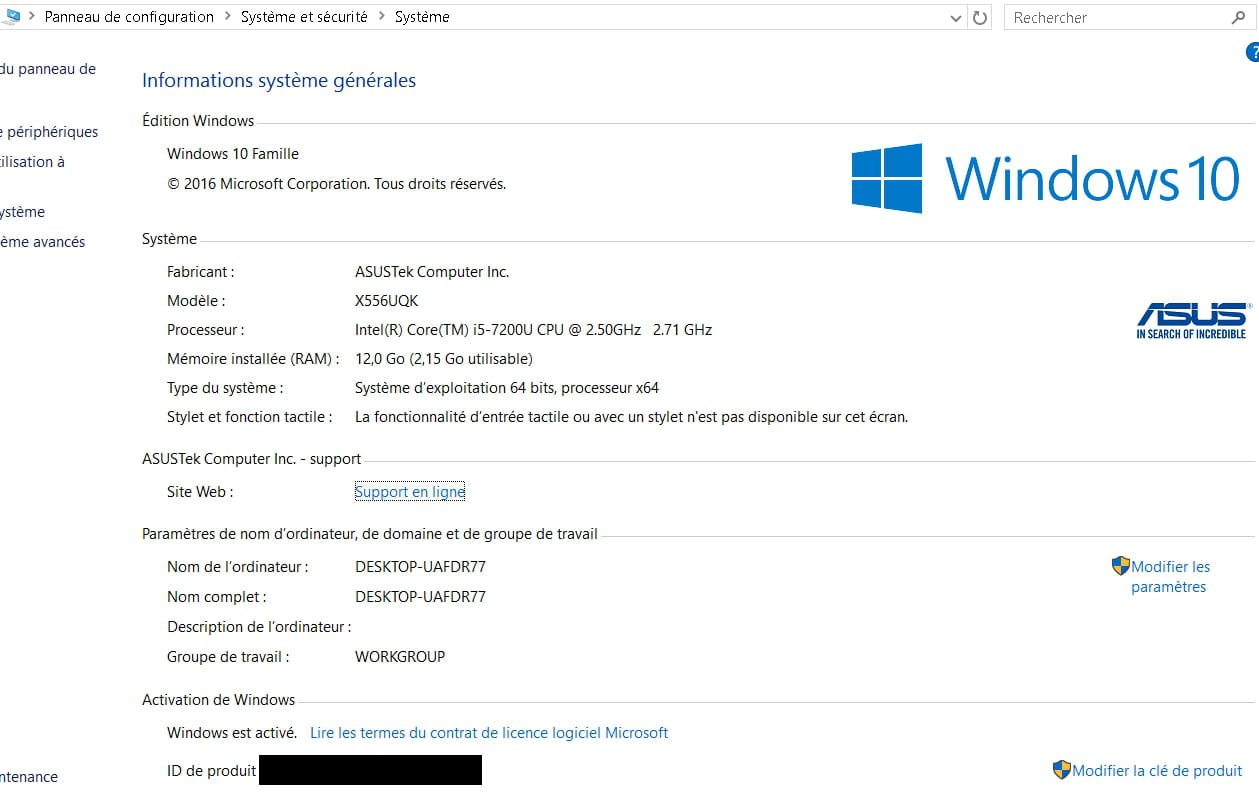Click the Processeur label
1259x806 pixels.
point(205,330)
